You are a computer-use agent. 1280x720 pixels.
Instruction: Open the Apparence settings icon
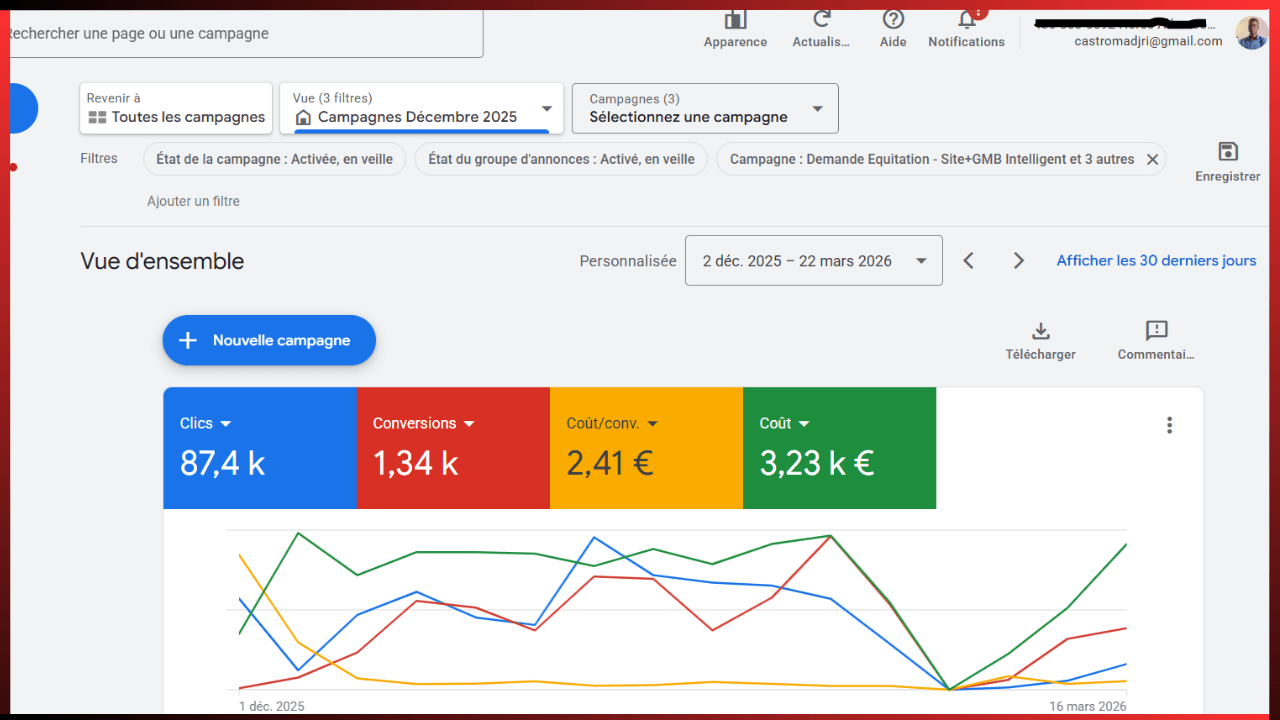point(735,21)
